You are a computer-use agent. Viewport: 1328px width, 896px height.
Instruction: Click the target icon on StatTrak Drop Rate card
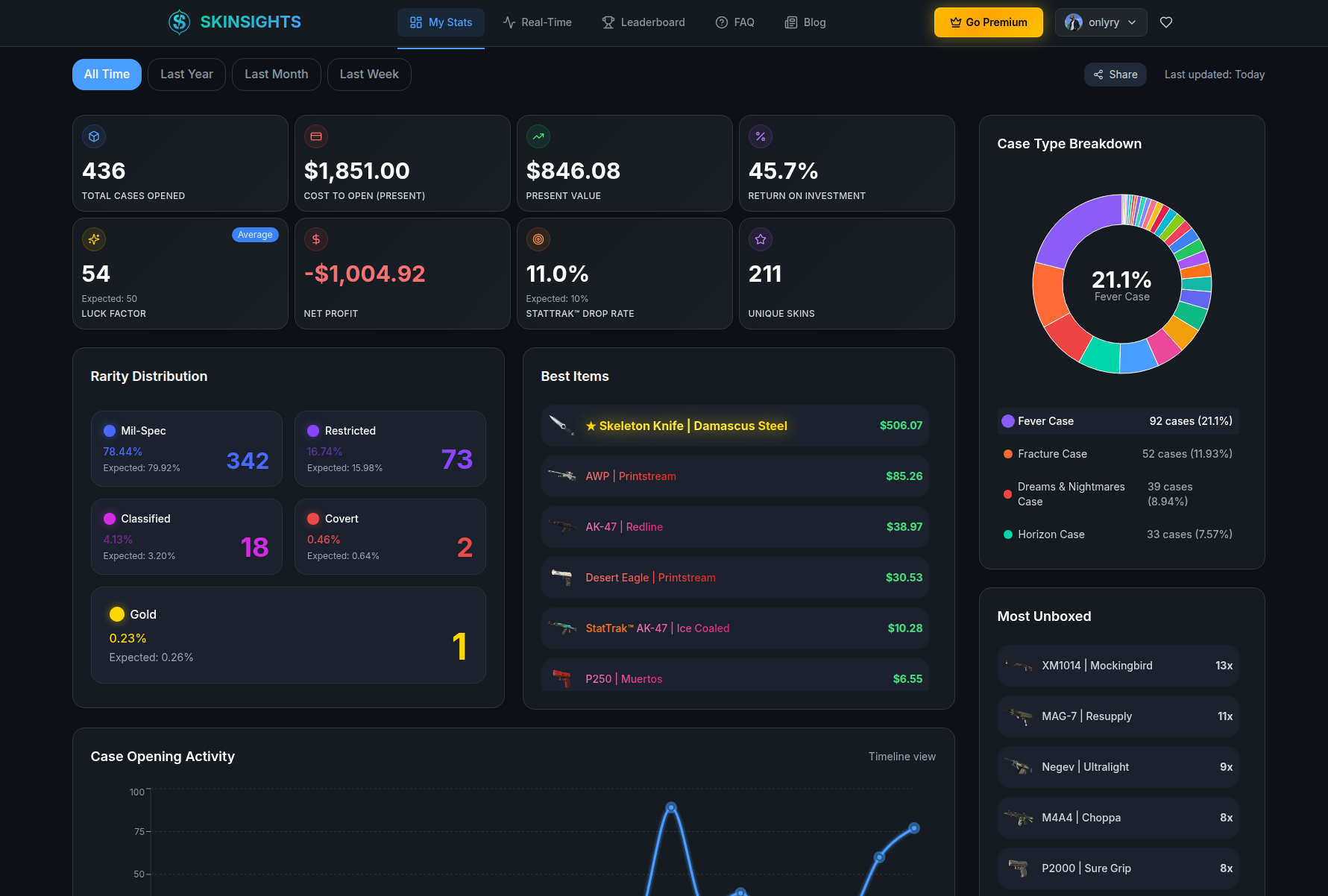[x=538, y=239]
